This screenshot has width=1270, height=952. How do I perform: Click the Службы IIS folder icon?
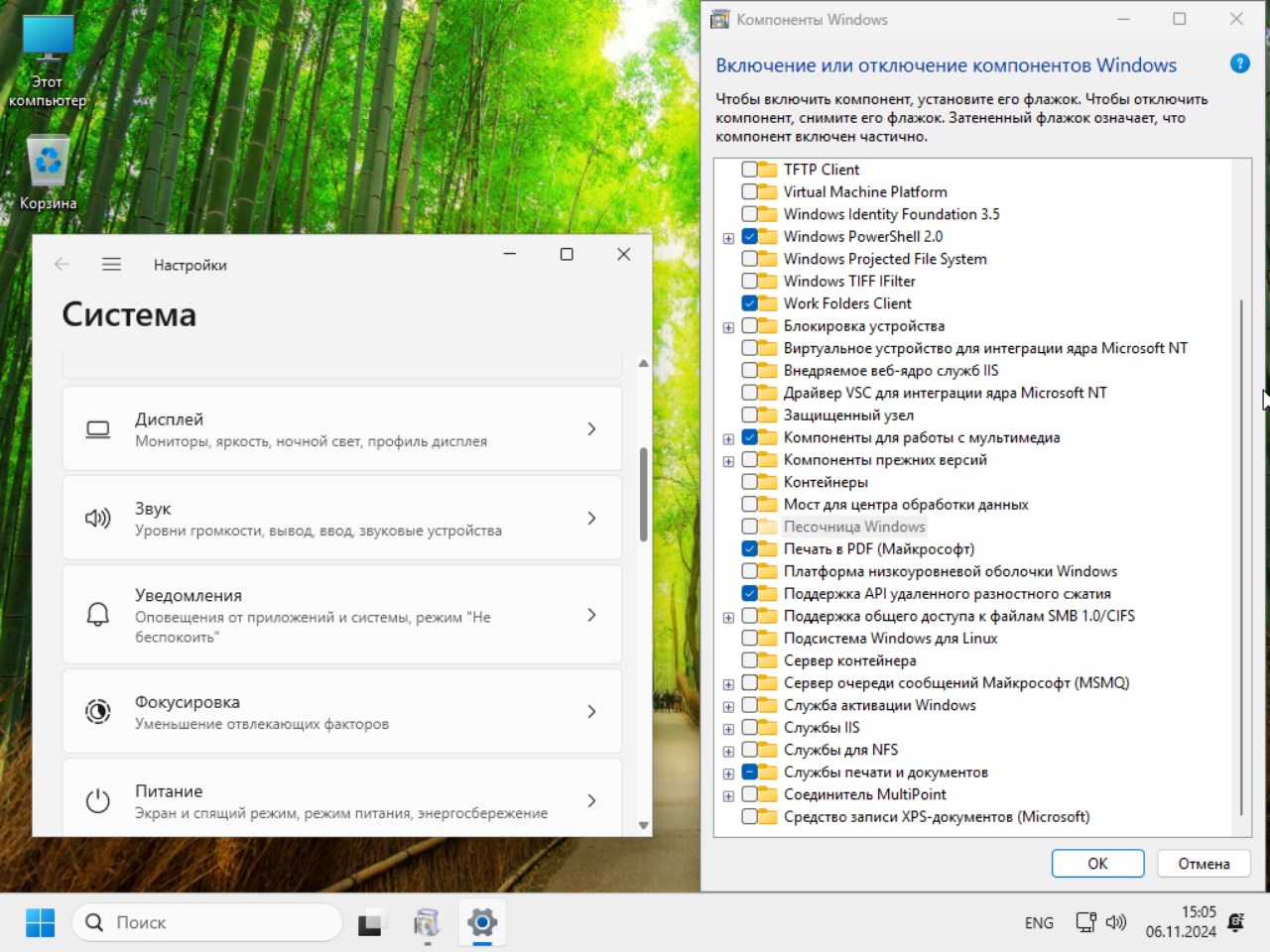pyautogui.click(x=768, y=727)
